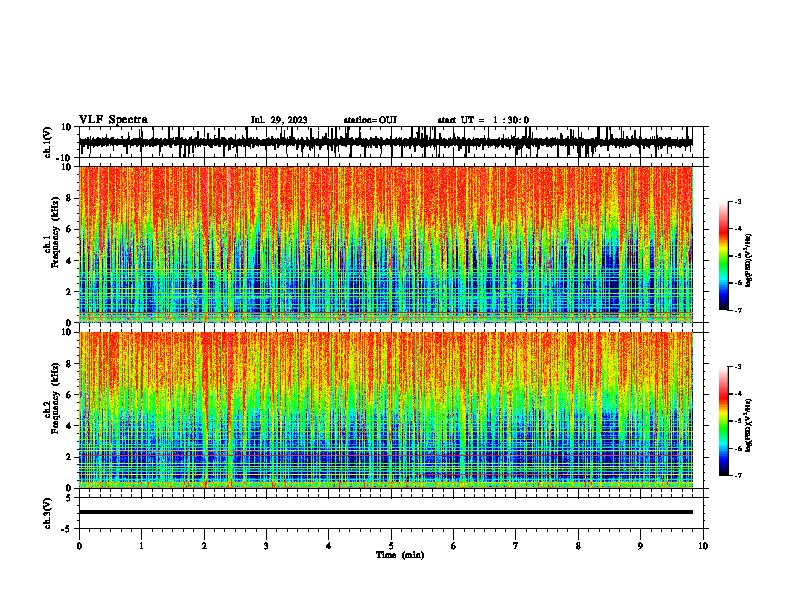The width and height of the screenshot is (792, 612).
Task: Click the "9" label on the Time axis
Action: click(x=640, y=546)
